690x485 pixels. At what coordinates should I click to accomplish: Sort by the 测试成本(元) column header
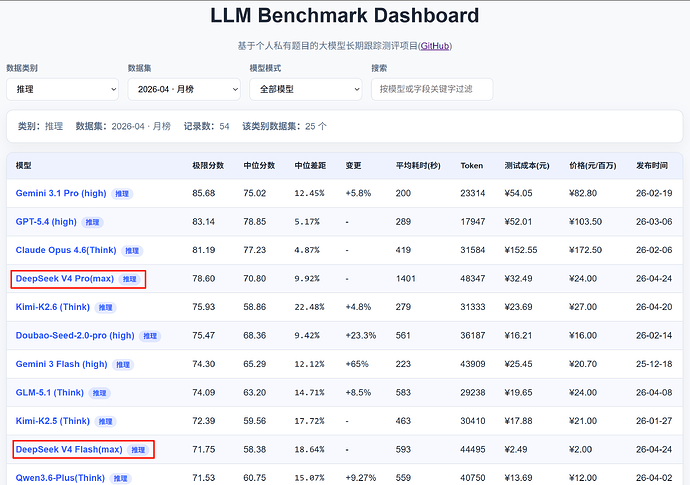click(527, 165)
